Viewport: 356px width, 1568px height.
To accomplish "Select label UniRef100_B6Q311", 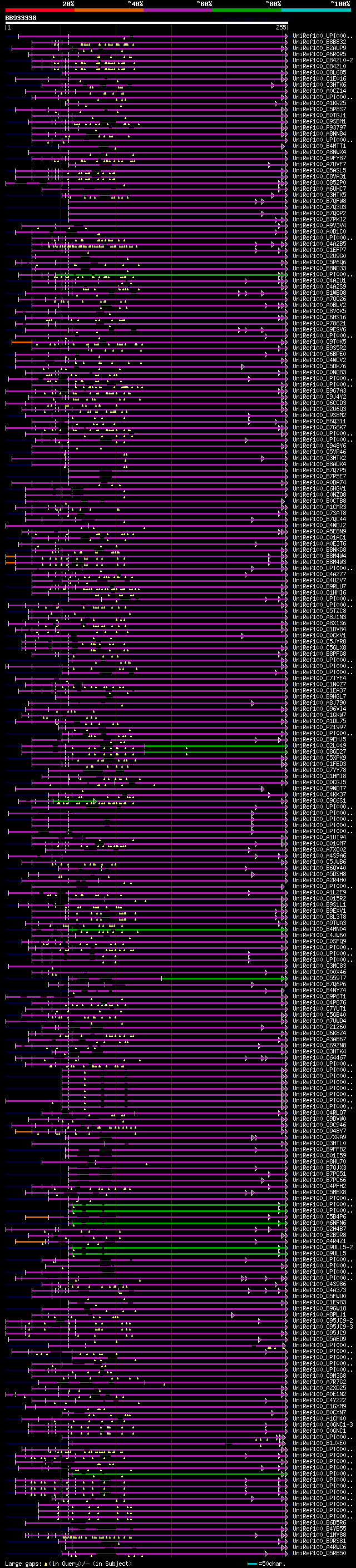I will pos(319,421).
